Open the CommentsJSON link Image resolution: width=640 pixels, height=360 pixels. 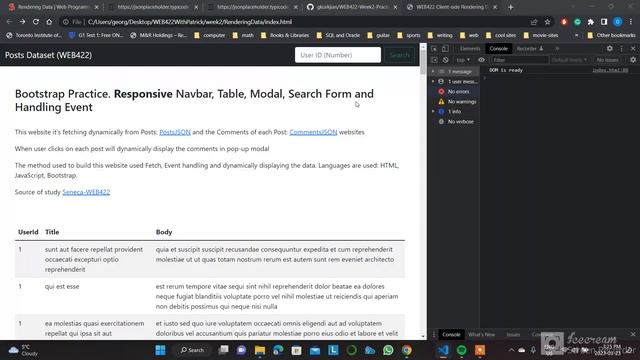[x=313, y=132]
